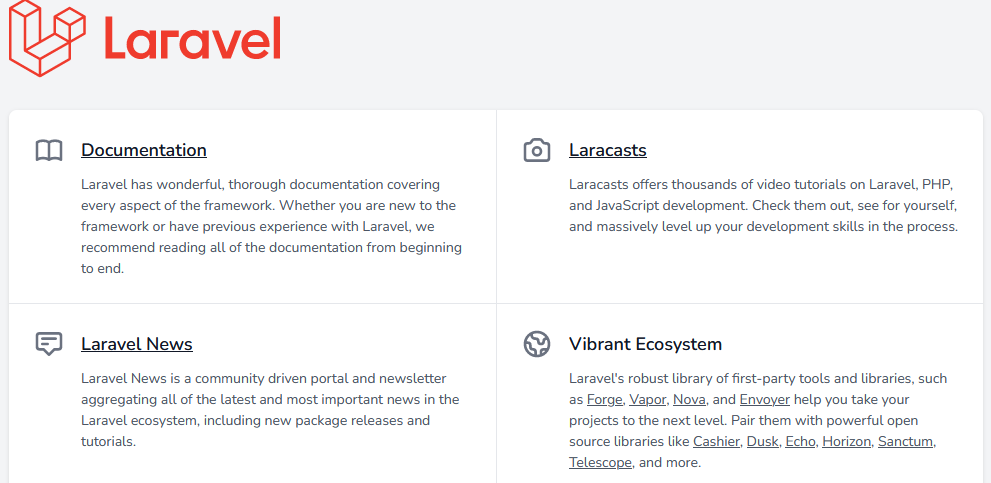Open the Sanctum library link
The width and height of the screenshot is (991, 483).
click(905, 442)
